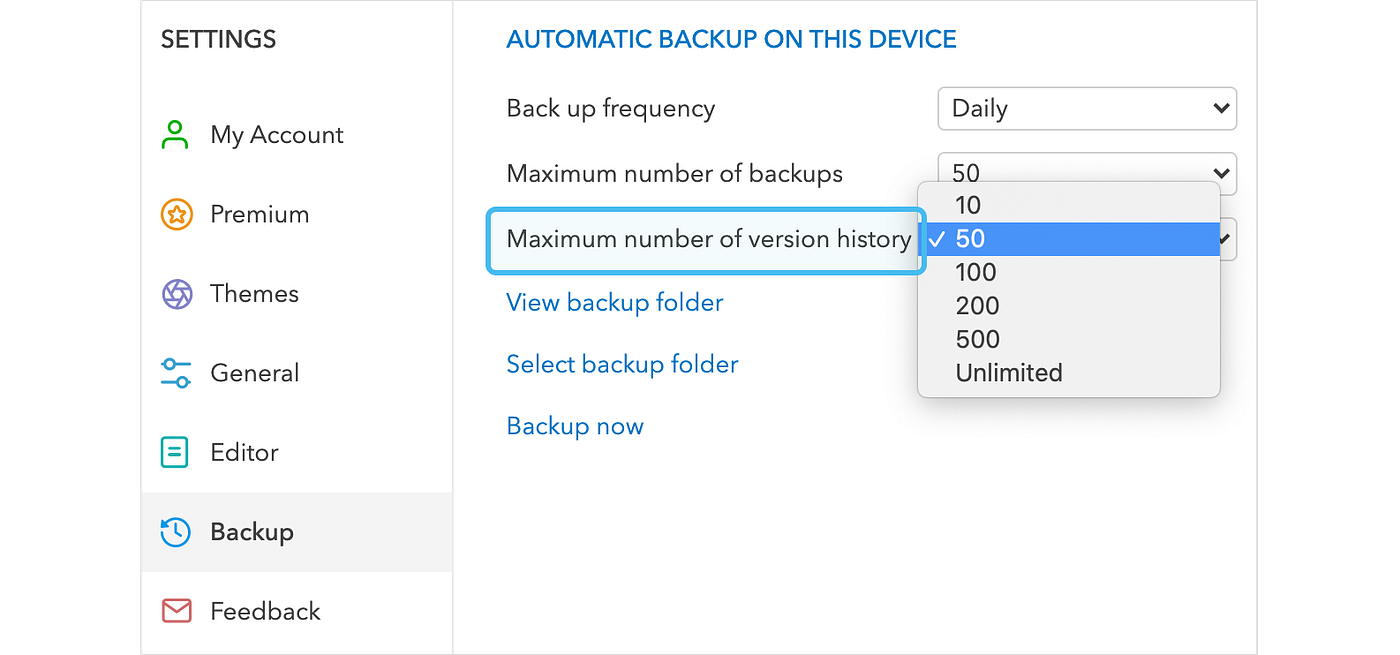1400x655 pixels.
Task: Click the Feedback envelope icon
Action: (x=176, y=611)
